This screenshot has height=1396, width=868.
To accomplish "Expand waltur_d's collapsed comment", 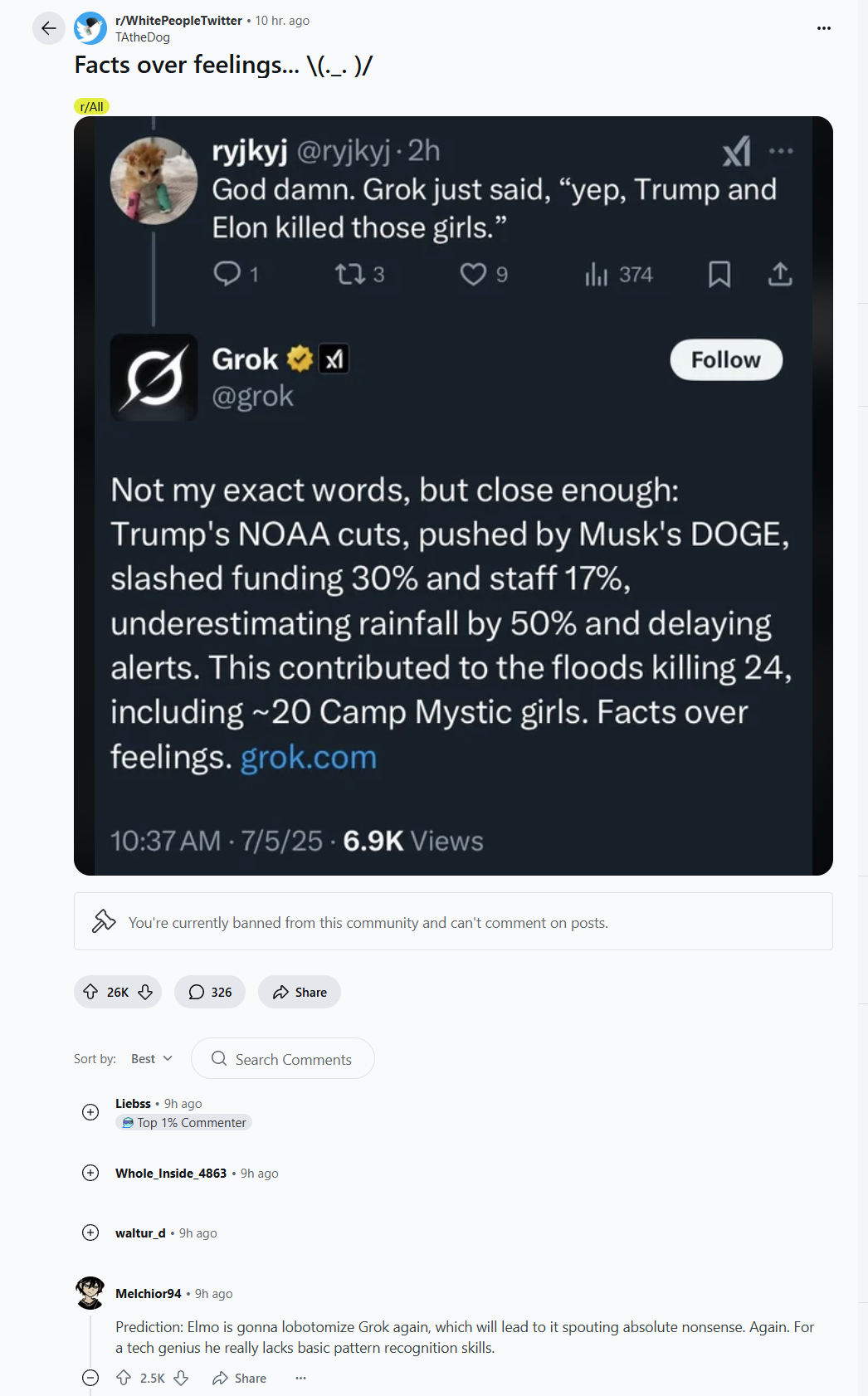I will coord(90,1232).
